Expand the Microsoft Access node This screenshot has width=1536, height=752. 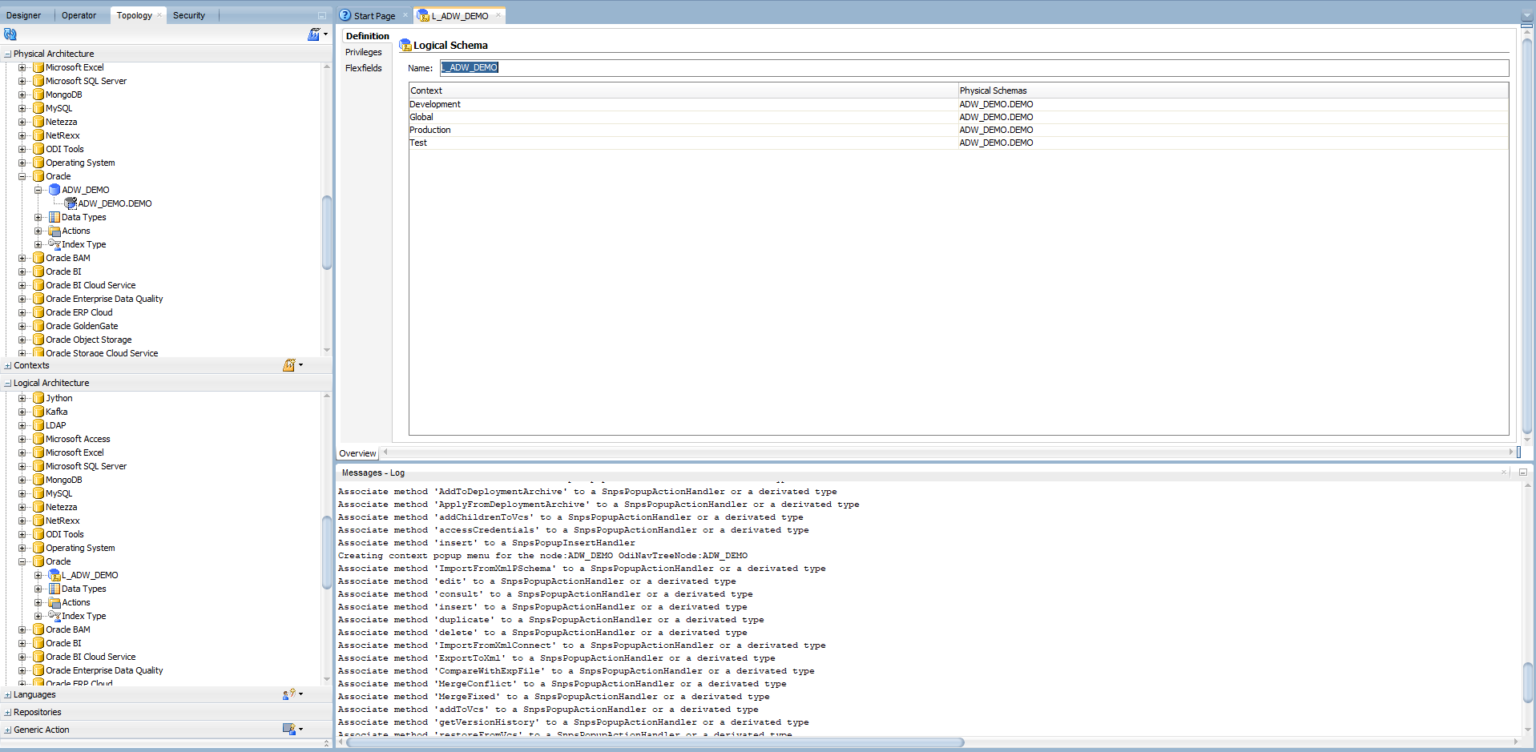[x=22, y=439]
